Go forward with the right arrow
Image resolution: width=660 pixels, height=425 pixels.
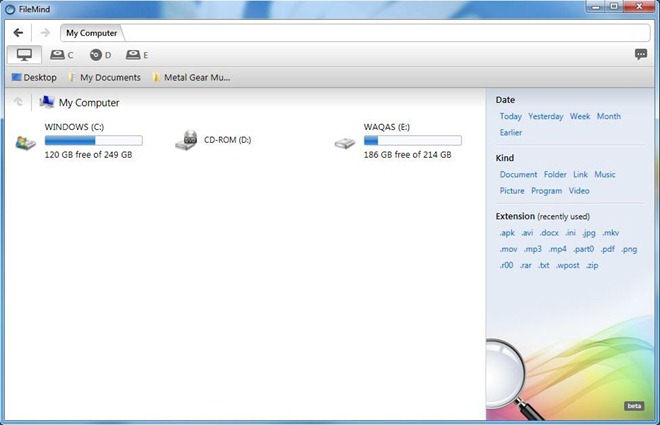click(x=45, y=32)
